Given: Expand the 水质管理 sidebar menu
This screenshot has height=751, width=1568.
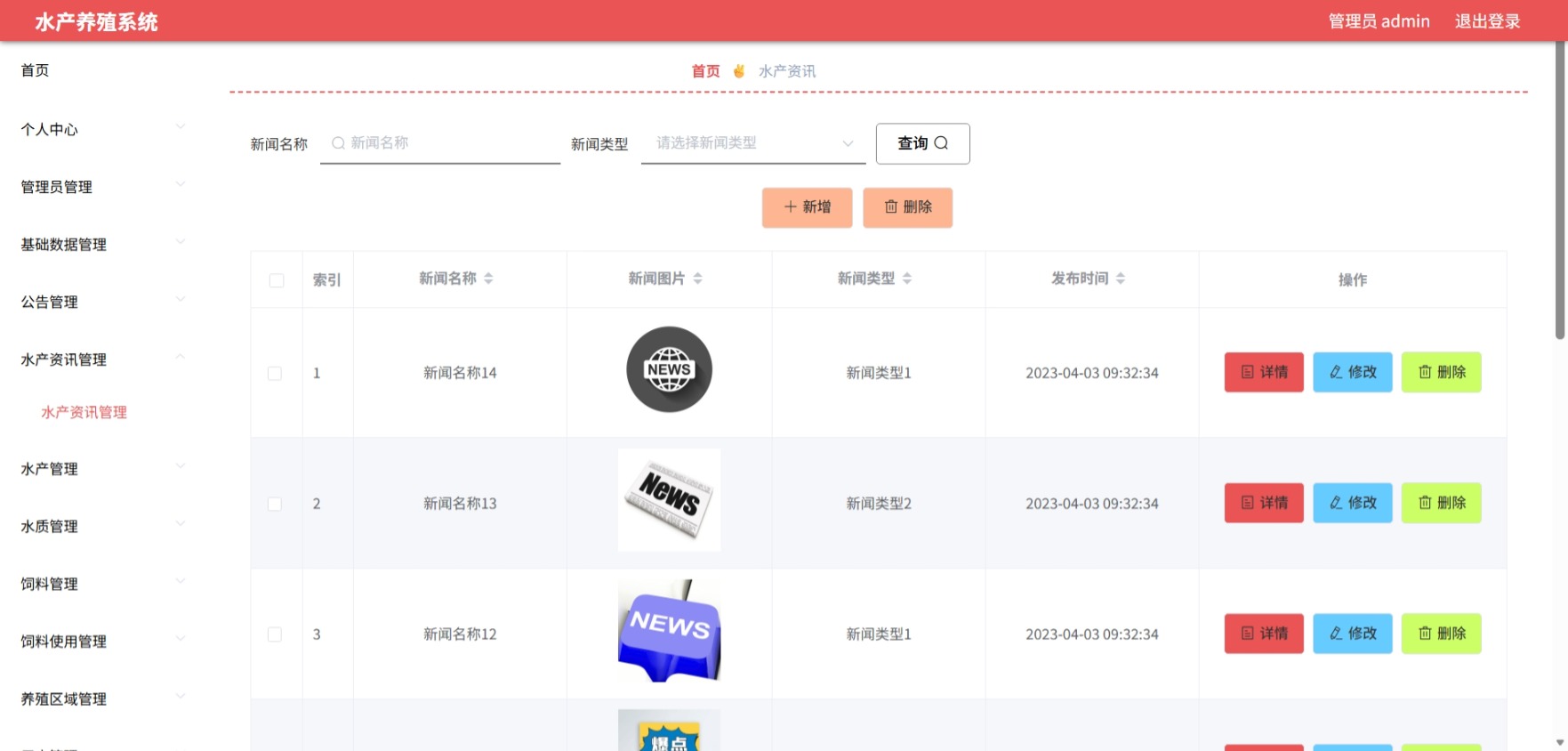Looking at the screenshot, I should [x=103, y=527].
